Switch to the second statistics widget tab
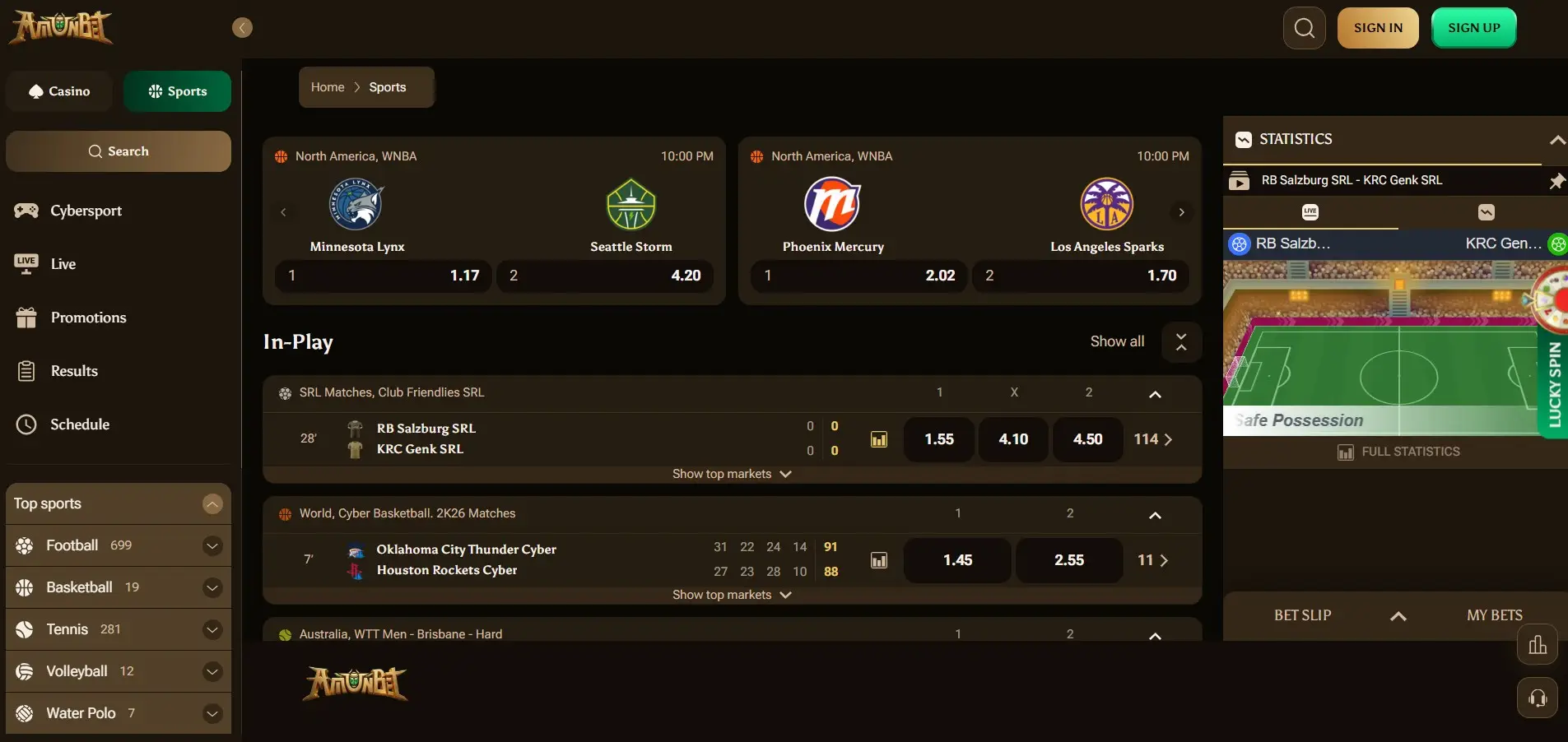The width and height of the screenshot is (1568, 742). [x=1486, y=212]
